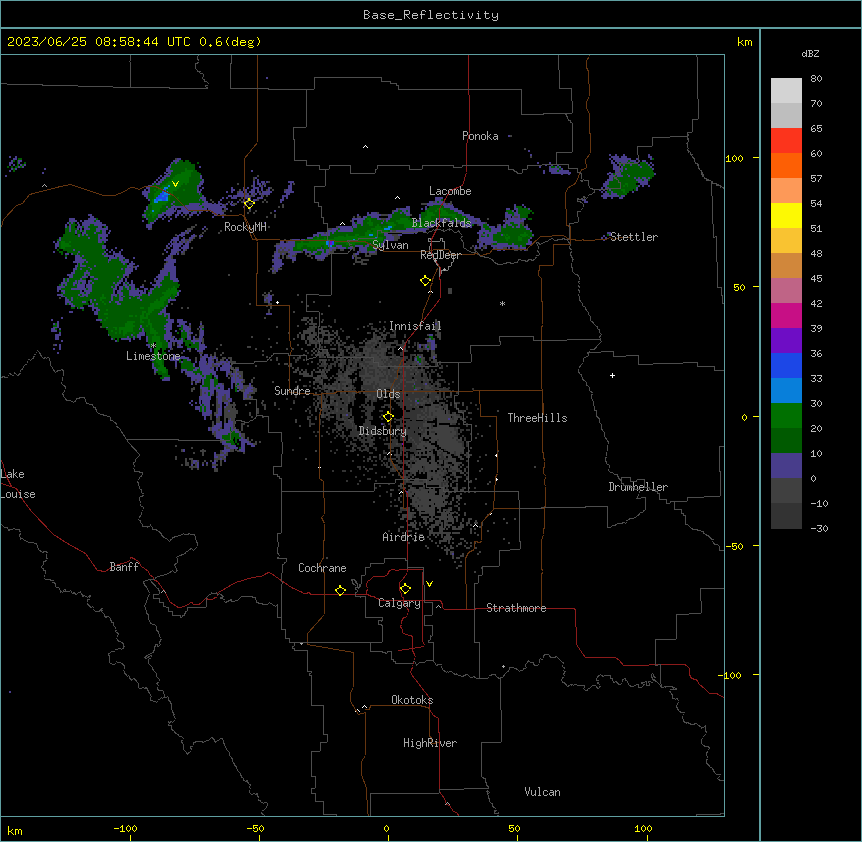This screenshot has width=862, height=842.
Task: Select the RedDeer city label
Action: click(x=440, y=255)
